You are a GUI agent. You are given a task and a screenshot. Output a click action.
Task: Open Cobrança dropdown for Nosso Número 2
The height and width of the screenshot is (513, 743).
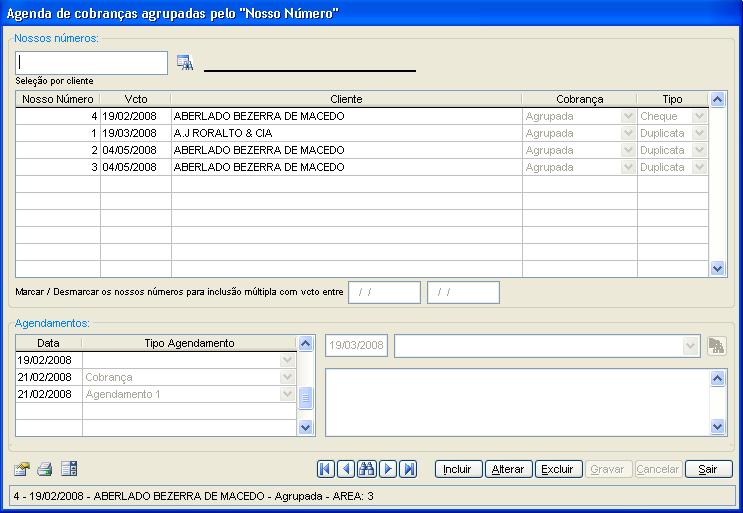[x=628, y=150]
